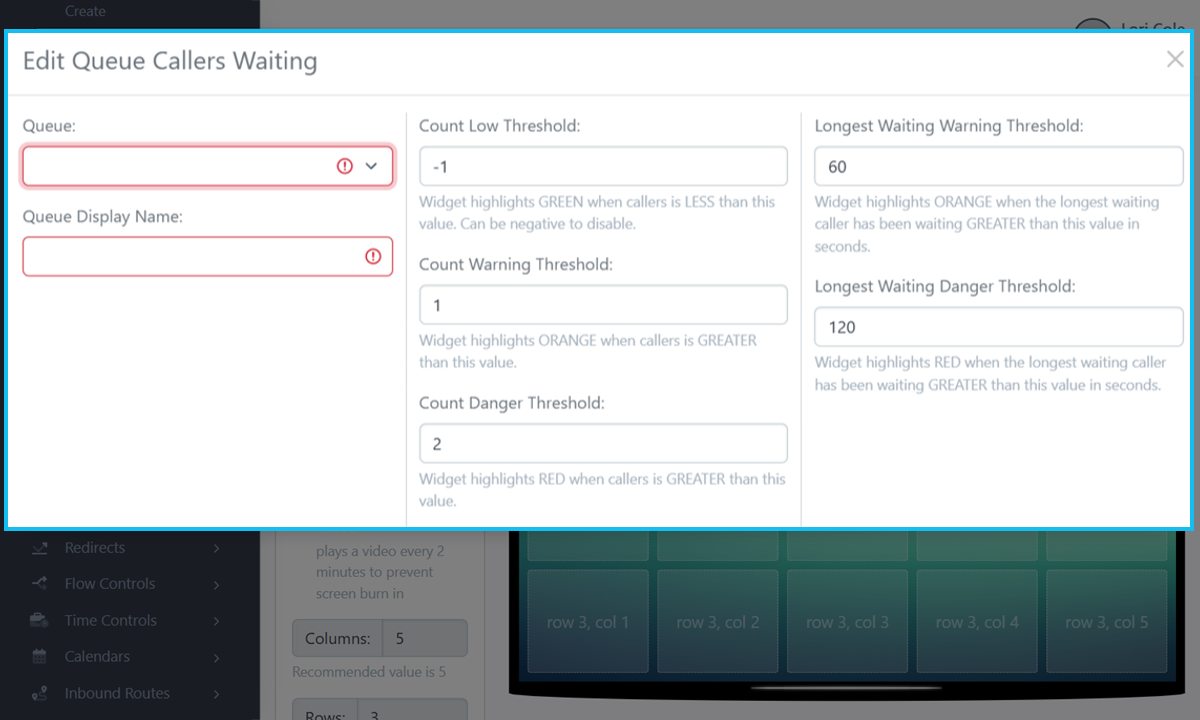
Task: Edit the Count Warning Threshold value
Action: pyautogui.click(x=603, y=305)
